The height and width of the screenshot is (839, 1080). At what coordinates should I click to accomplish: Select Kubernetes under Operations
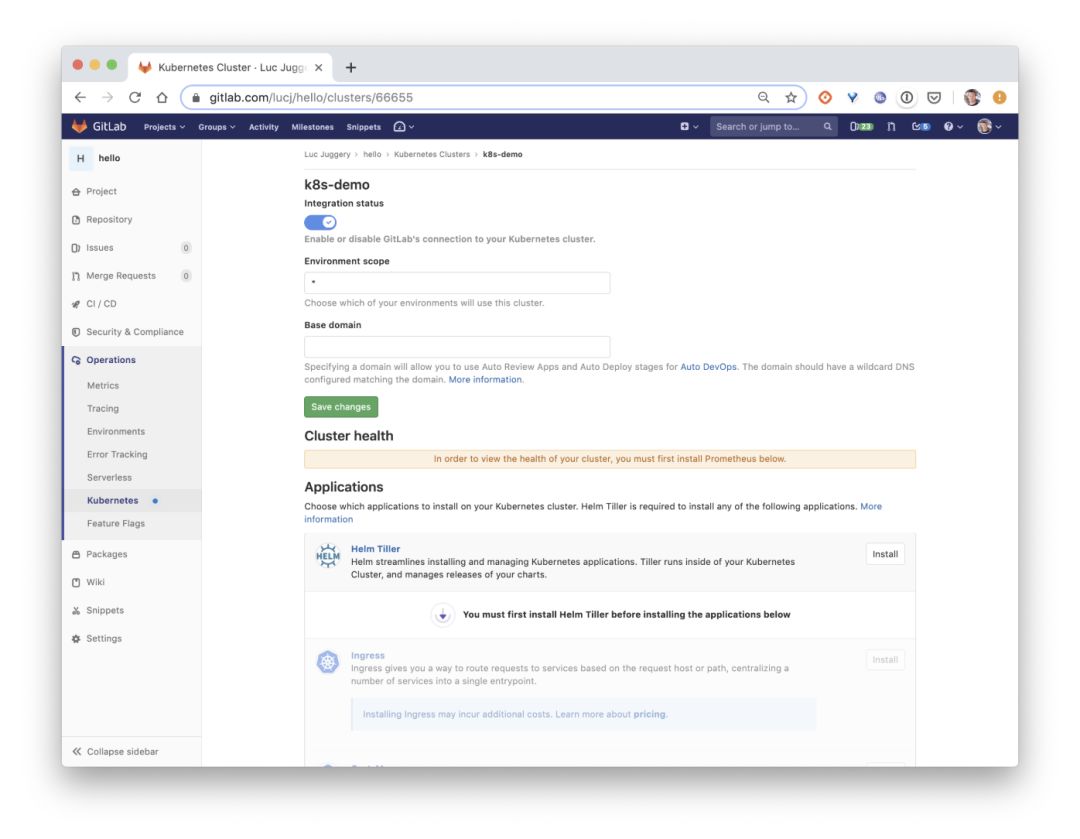pos(112,501)
